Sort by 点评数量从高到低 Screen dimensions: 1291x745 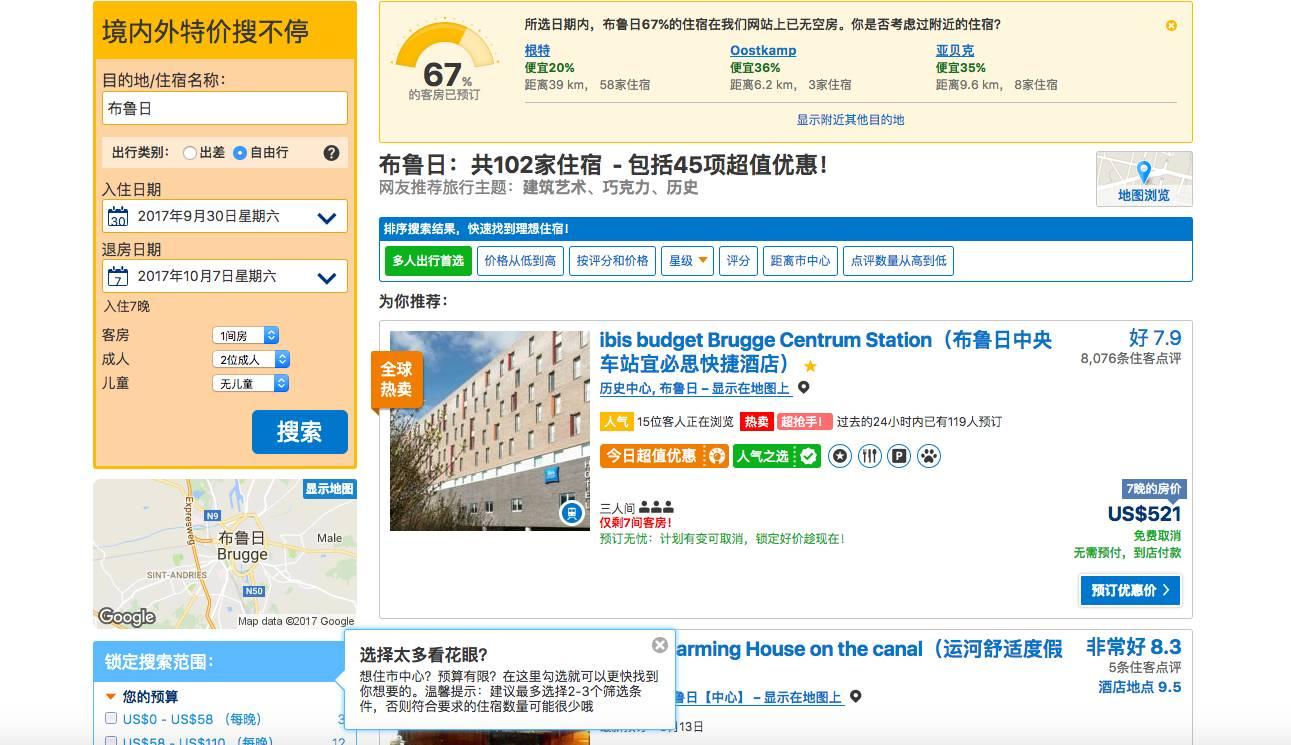click(898, 261)
